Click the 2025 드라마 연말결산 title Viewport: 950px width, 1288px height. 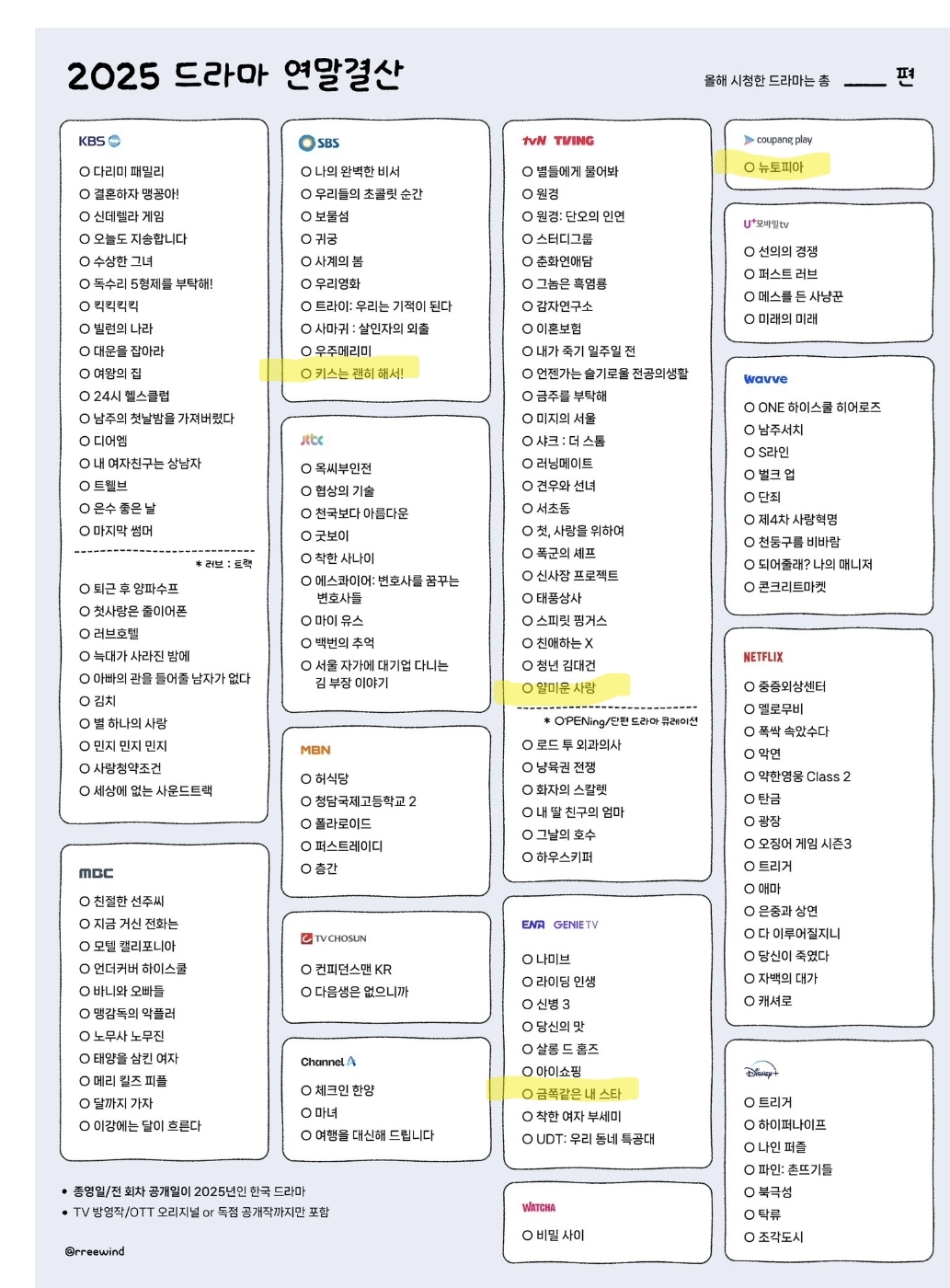(x=235, y=75)
